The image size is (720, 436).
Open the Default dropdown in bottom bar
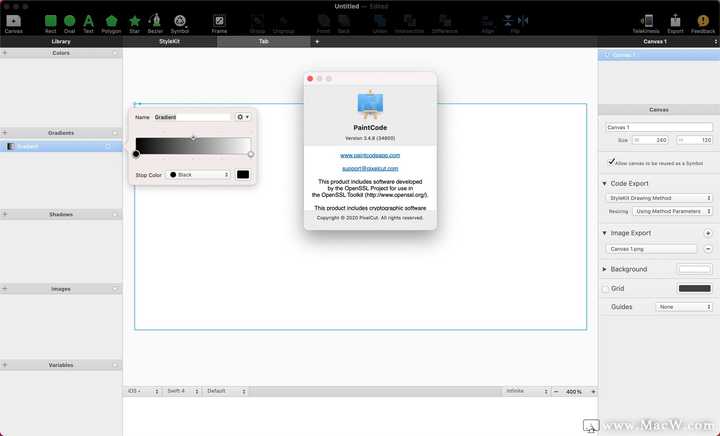(x=226, y=391)
